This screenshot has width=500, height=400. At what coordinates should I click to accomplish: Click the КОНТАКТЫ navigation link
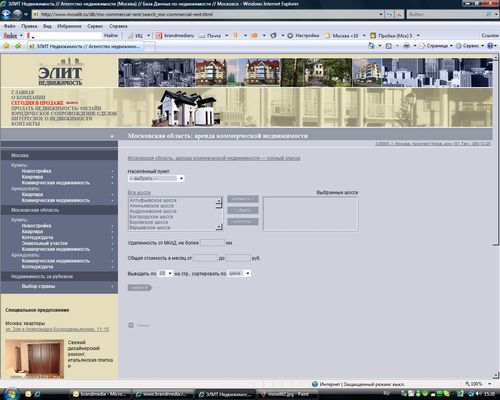click(26, 124)
